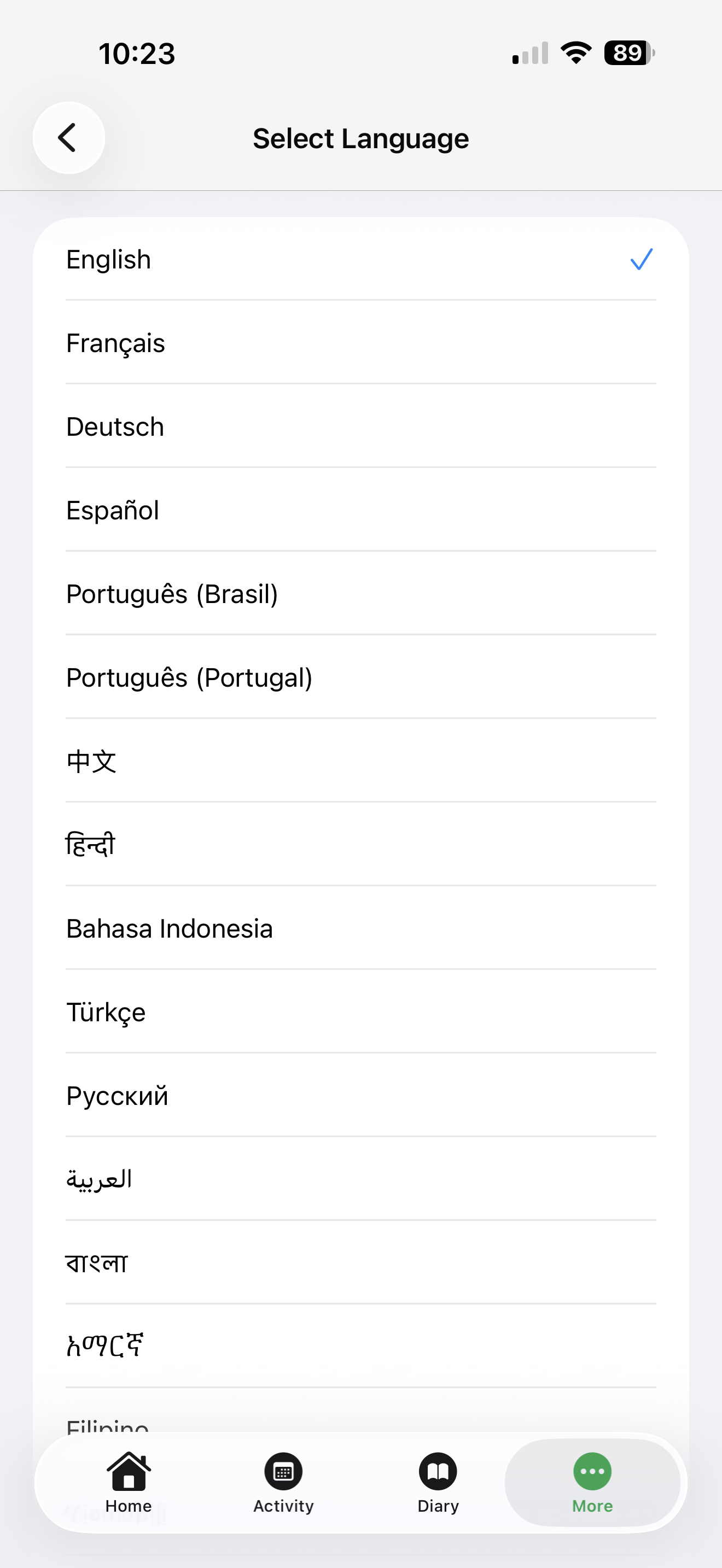Select the English language option
The image size is (722, 1568).
point(108,260)
